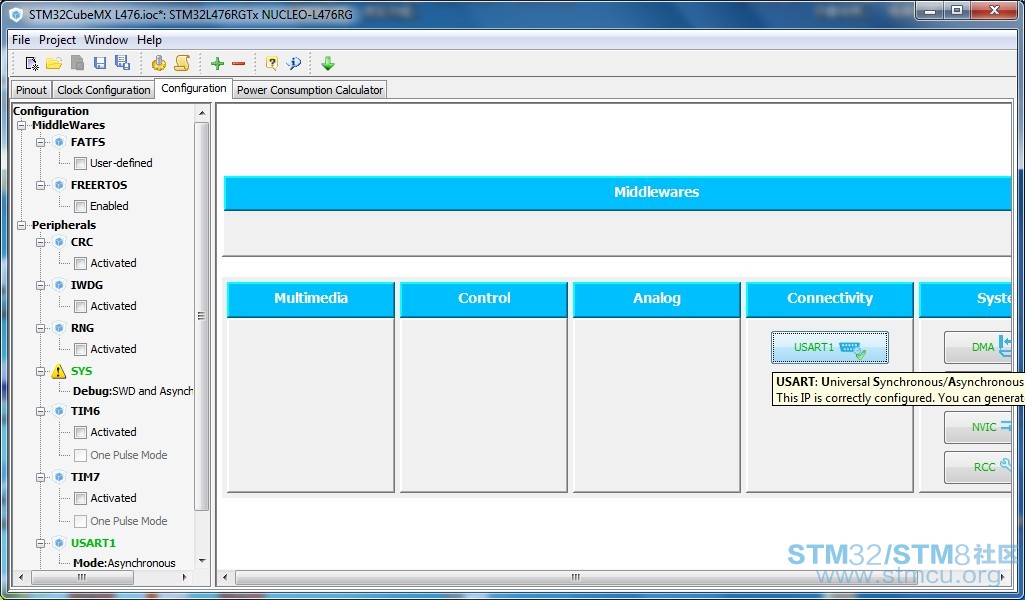Viewport: 1025px width, 600px height.
Task: Select the 'Debug:SWD and Asynch' tree row
Action: (x=133, y=391)
